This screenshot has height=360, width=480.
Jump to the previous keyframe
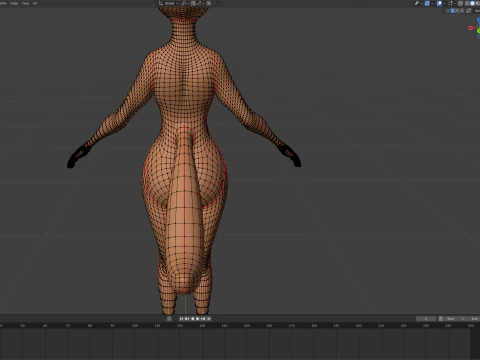(x=187, y=319)
